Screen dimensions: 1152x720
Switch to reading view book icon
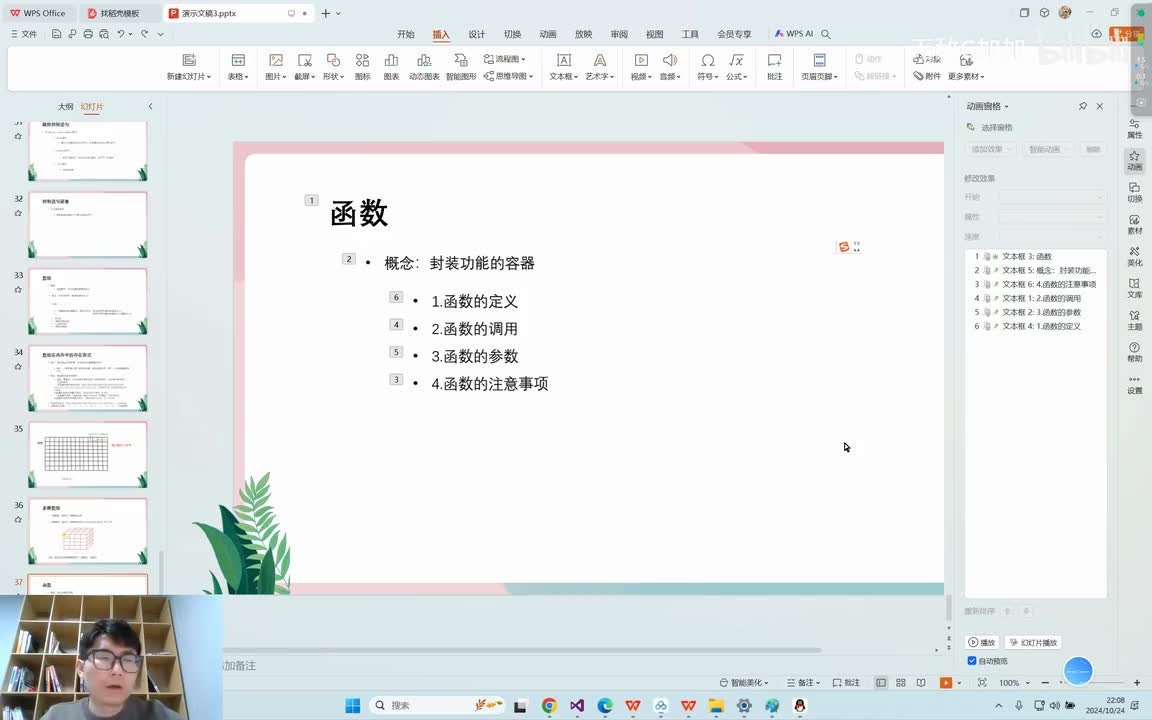921,683
